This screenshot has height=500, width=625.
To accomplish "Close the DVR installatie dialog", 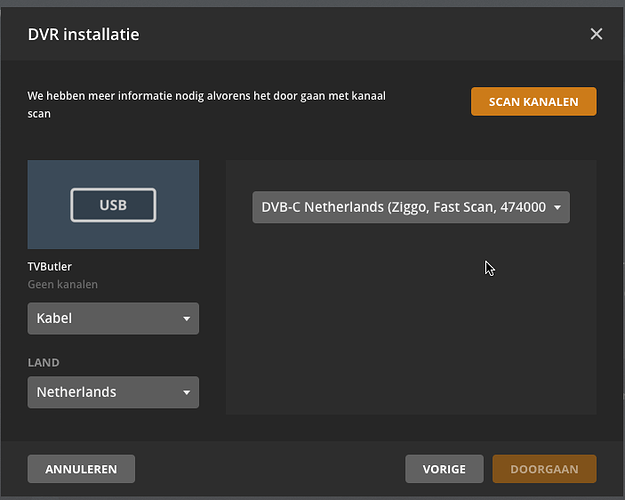I will pos(596,34).
